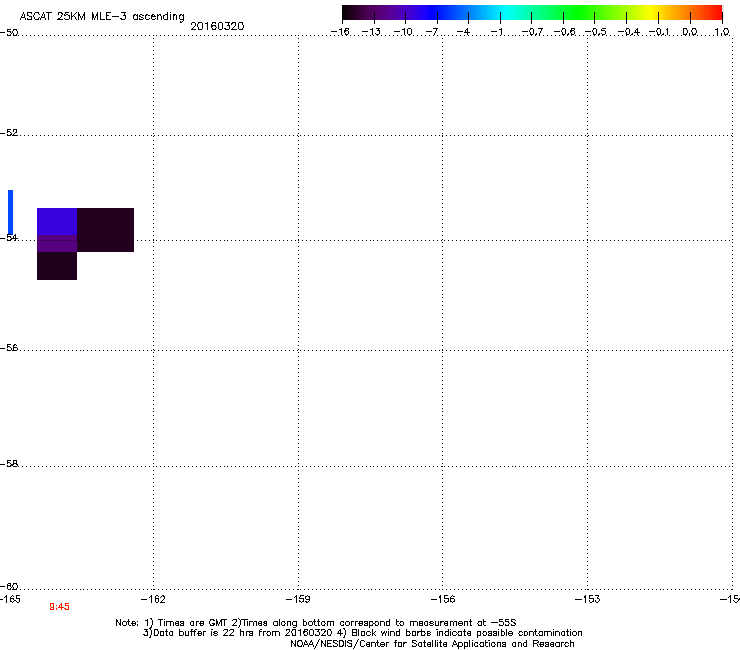The width and height of the screenshot is (740, 650).
Task: Click the NOAA/NESDIS credit line
Action: 432,644
